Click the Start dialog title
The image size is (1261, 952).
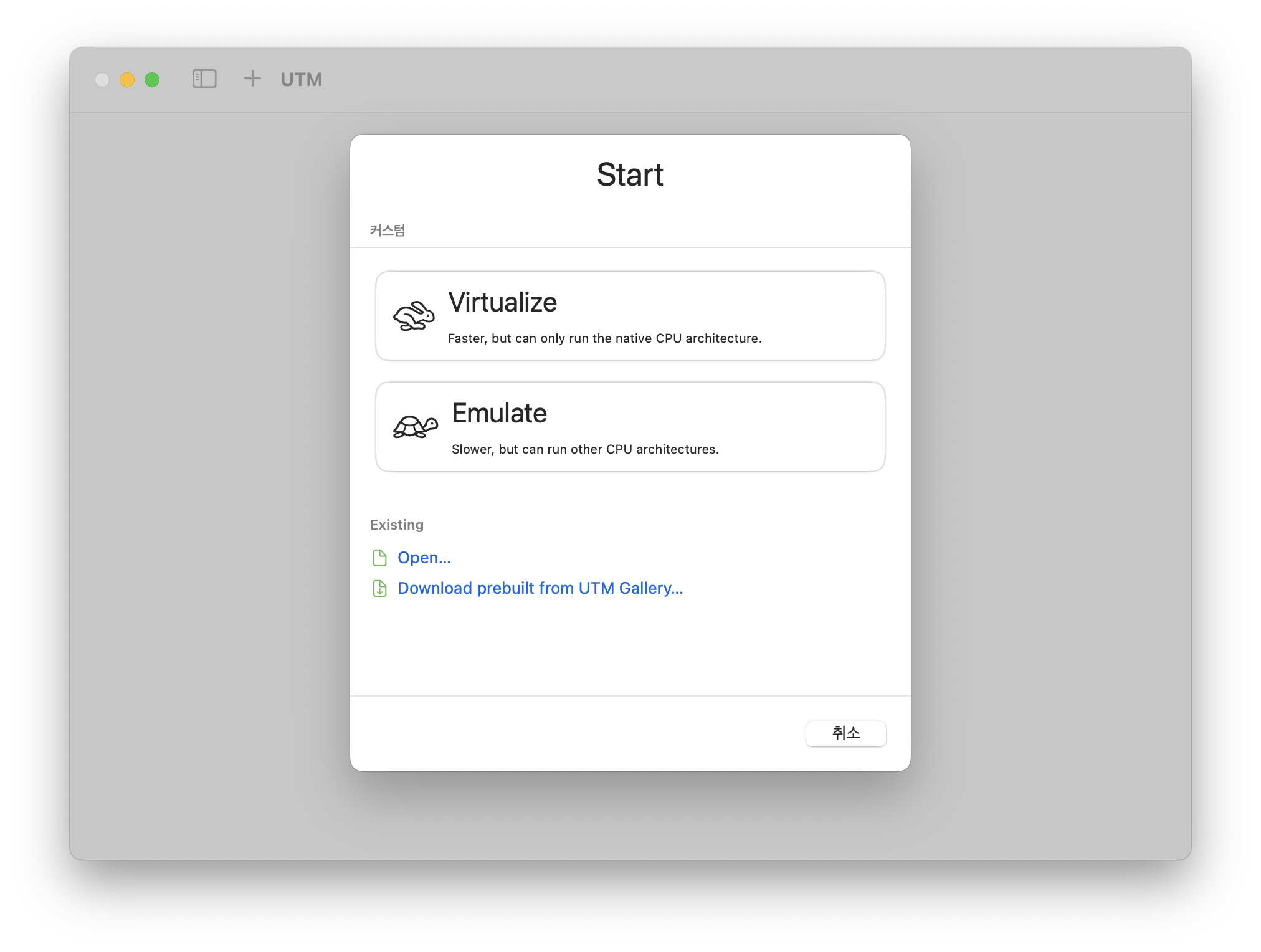coord(630,174)
